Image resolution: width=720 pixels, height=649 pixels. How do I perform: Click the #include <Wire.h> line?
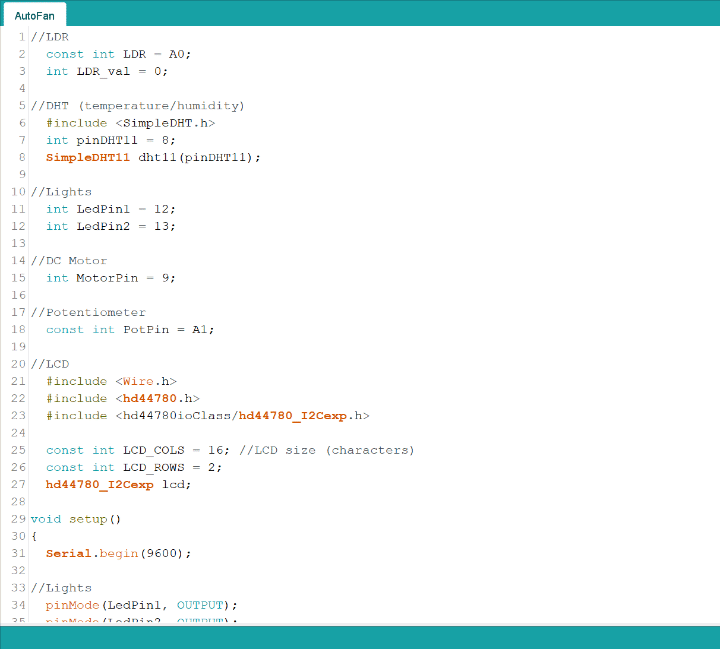pos(110,381)
